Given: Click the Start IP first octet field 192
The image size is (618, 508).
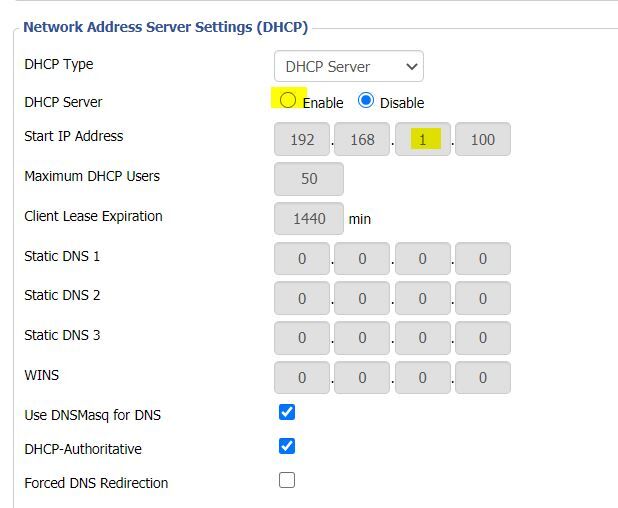Looking at the screenshot, I should click(302, 139).
